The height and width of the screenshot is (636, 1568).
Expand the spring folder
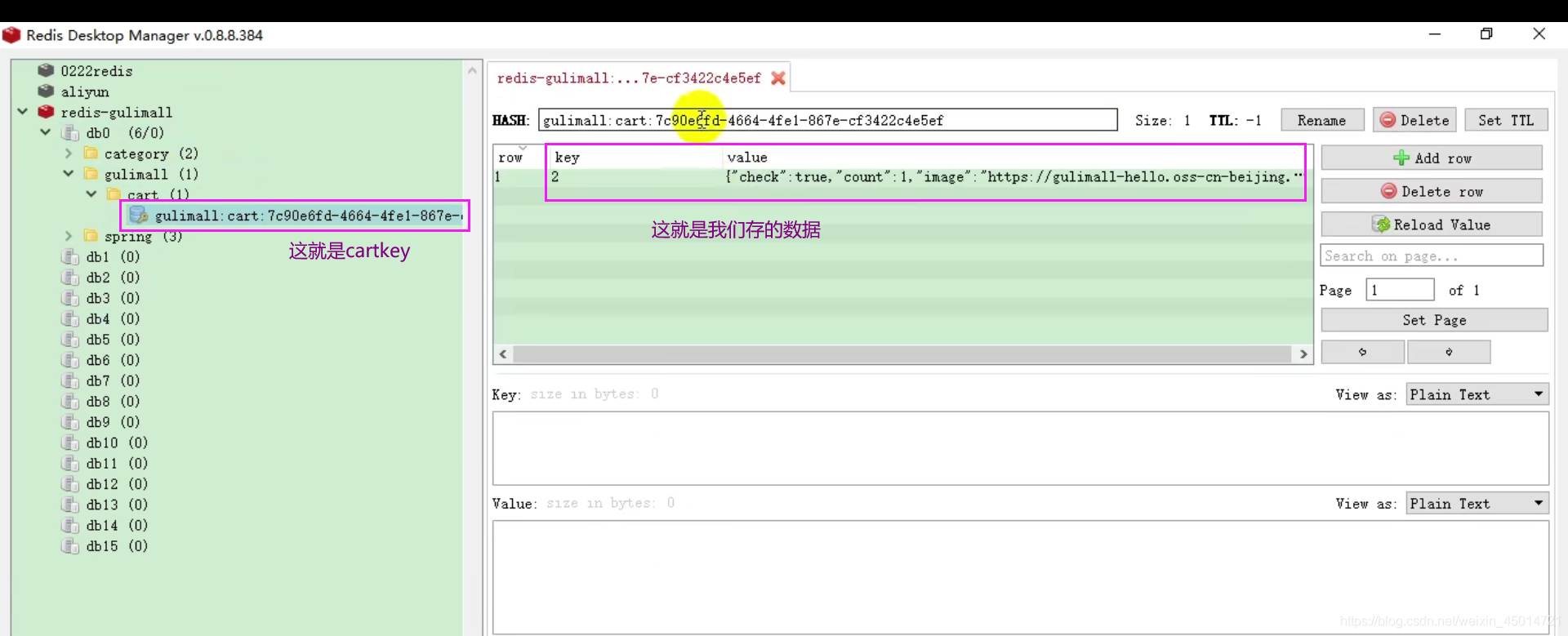pyautogui.click(x=69, y=236)
